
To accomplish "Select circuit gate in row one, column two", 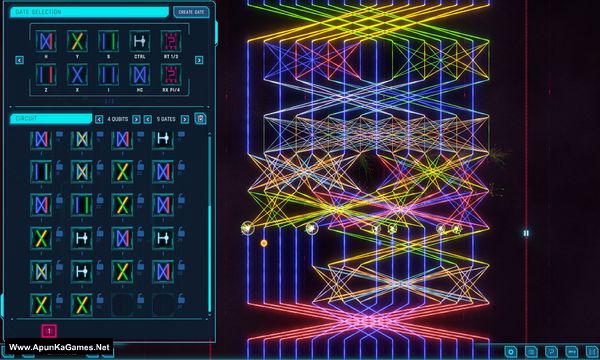I will pyautogui.click(x=82, y=139).
